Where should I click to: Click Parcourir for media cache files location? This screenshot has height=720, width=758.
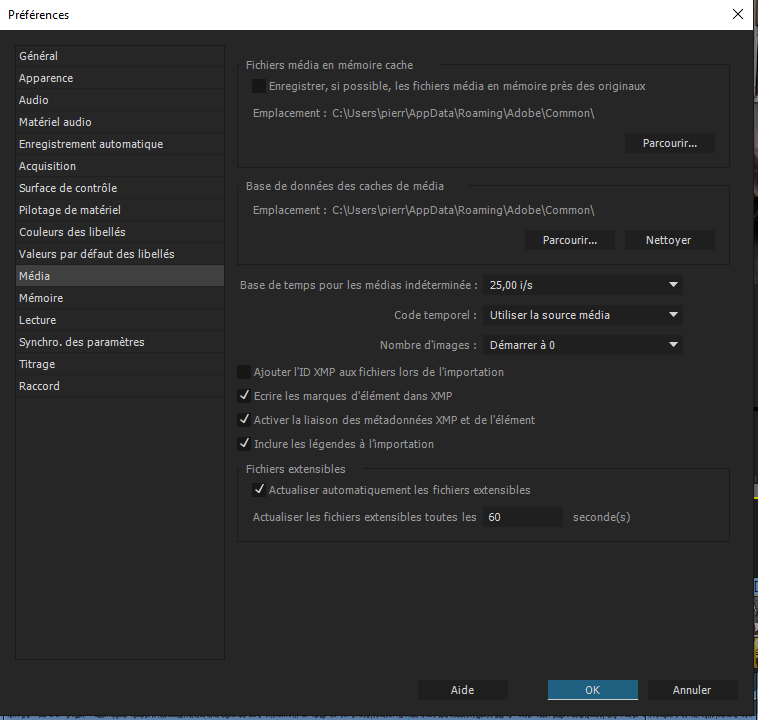pyautogui.click(x=669, y=143)
